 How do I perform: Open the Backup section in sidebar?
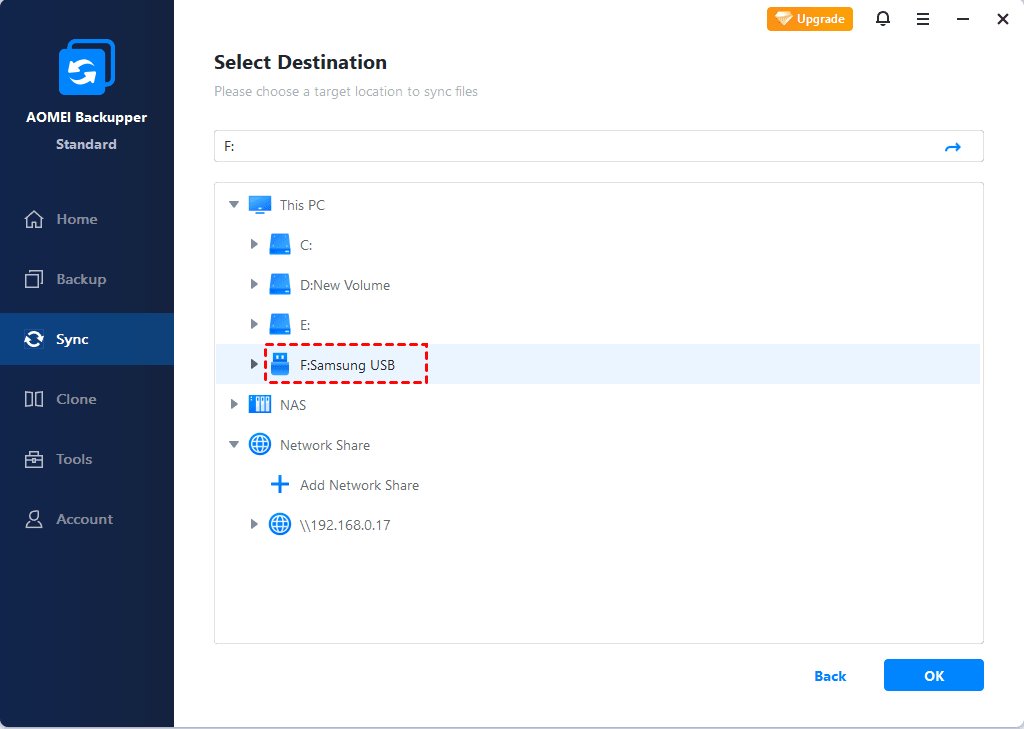click(x=80, y=279)
